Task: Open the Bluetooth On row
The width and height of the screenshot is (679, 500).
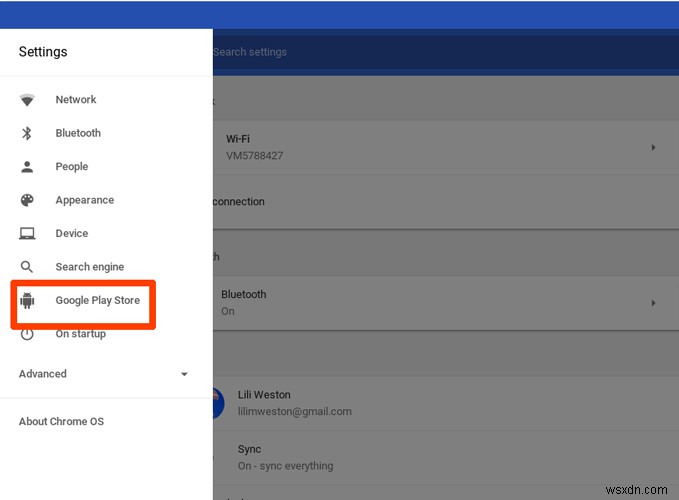Action: tap(446, 303)
